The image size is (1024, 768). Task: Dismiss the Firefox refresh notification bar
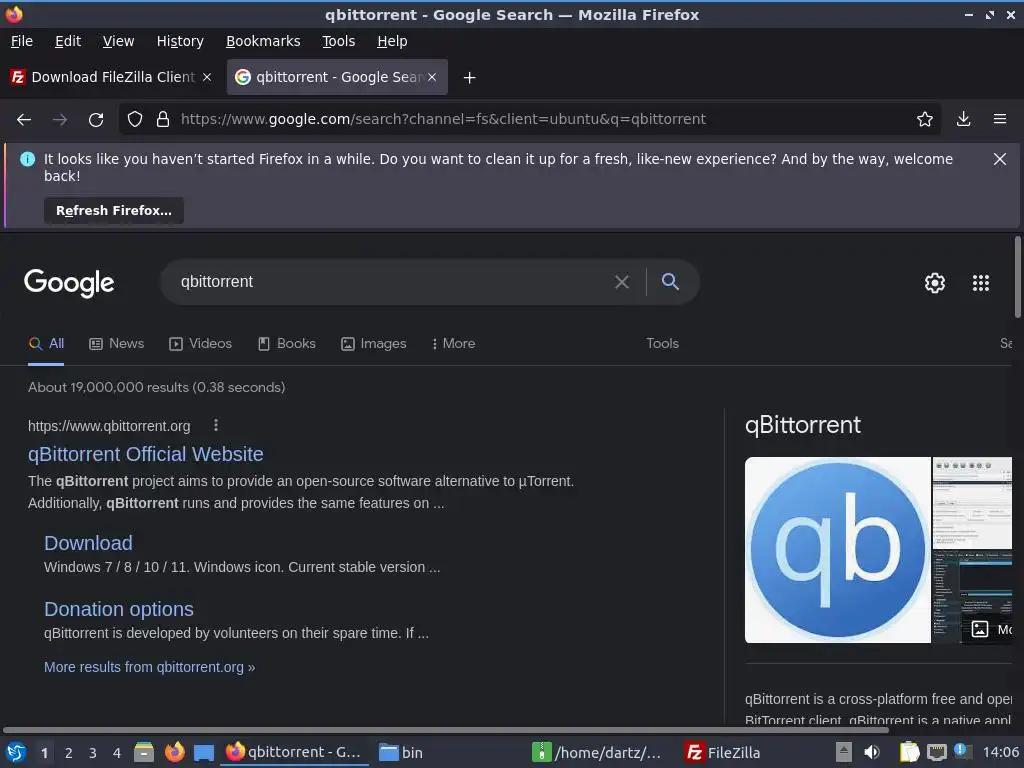coord(999,159)
